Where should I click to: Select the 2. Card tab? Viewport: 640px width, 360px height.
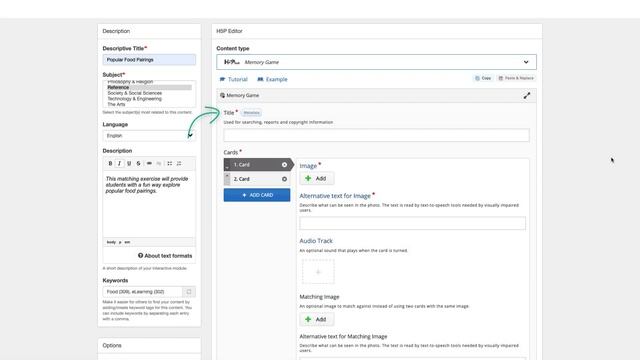pyautogui.click(x=257, y=179)
